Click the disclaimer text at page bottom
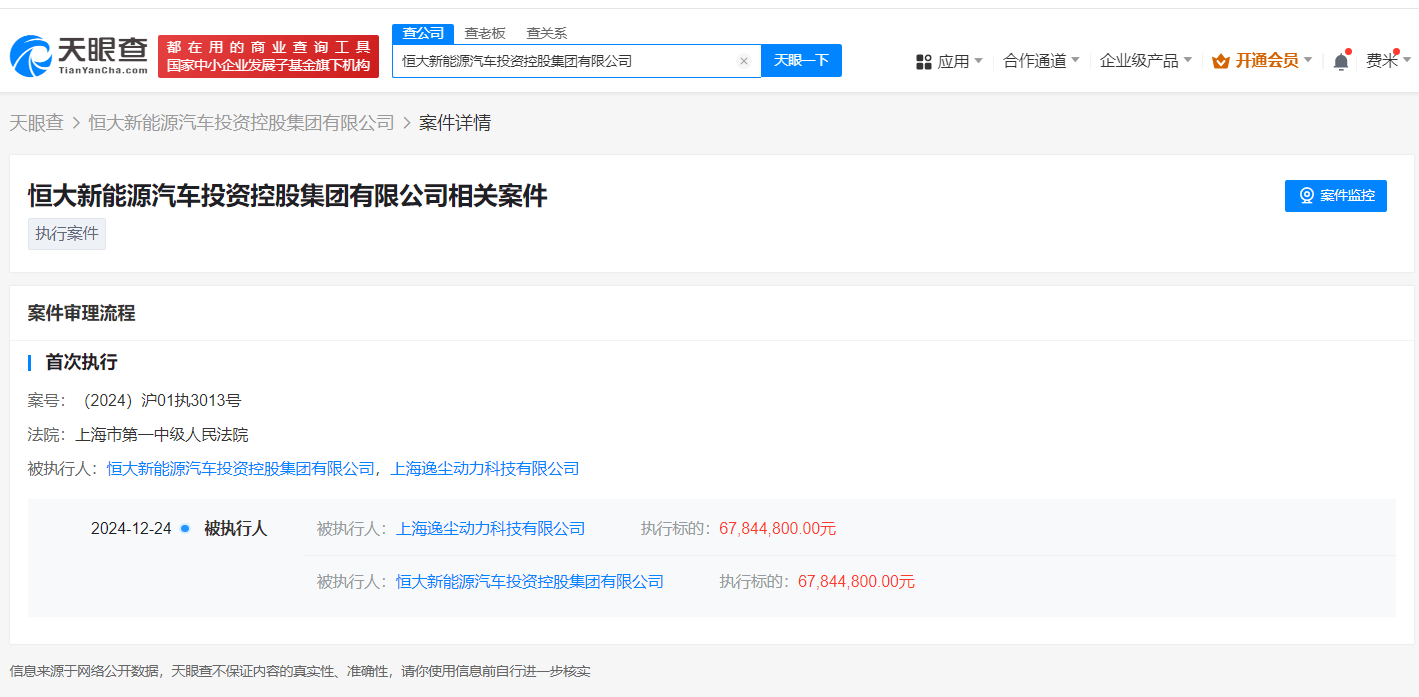The image size is (1419, 697). tap(300, 671)
